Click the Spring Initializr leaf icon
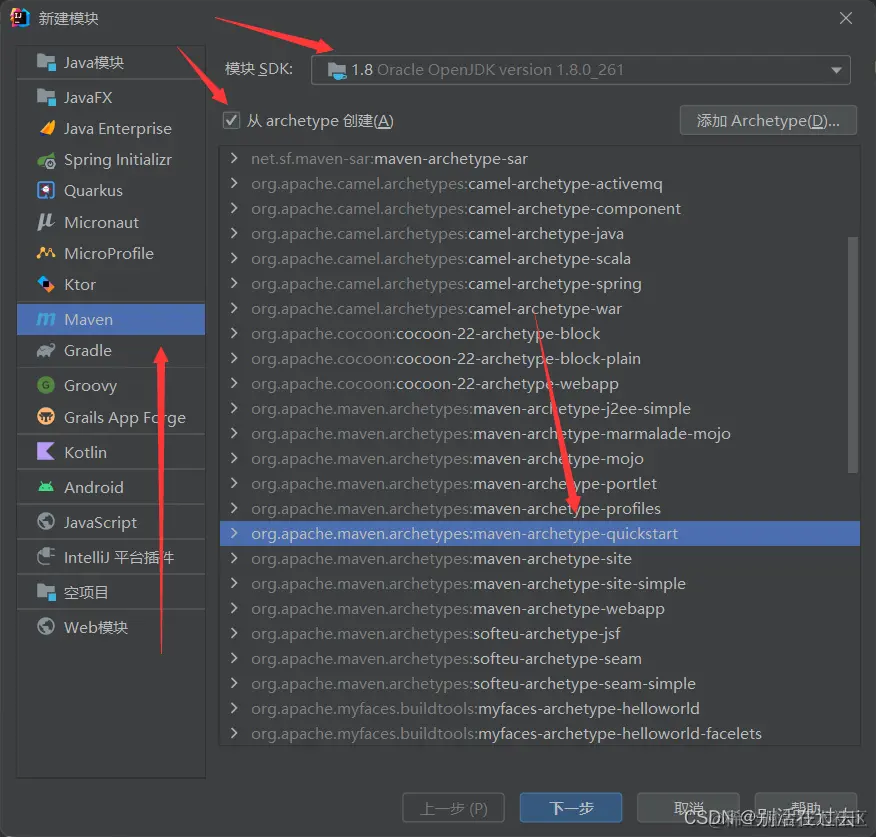Viewport: 876px width, 837px height. tap(46, 160)
